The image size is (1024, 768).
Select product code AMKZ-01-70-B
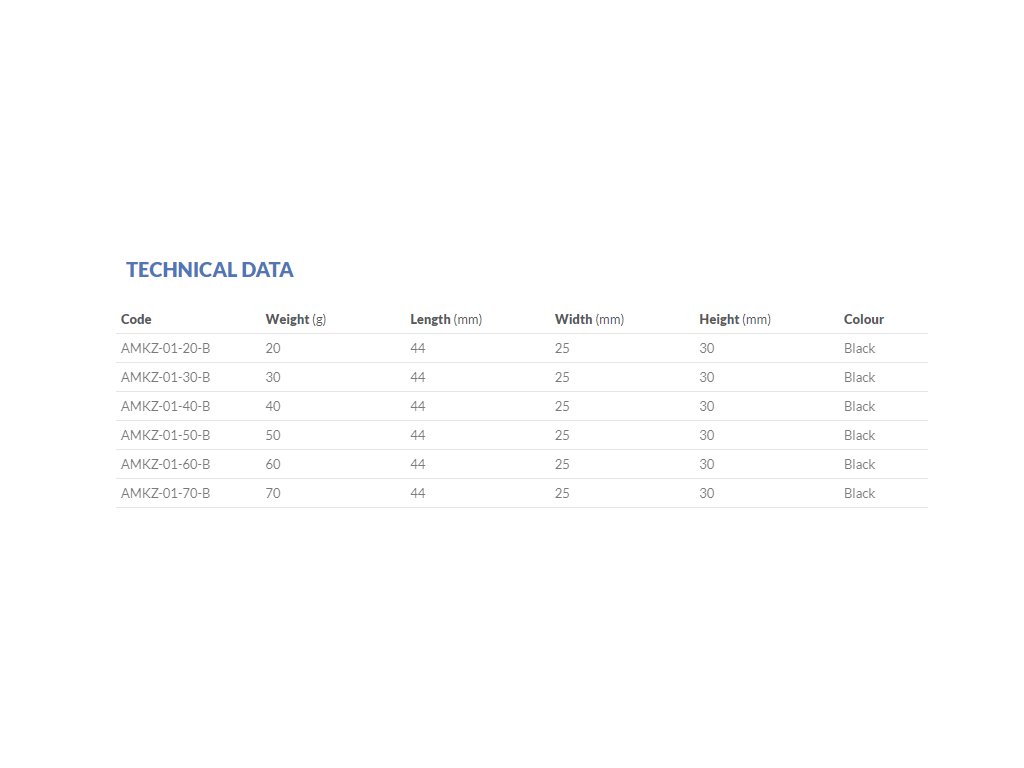[x=165, y=493]
